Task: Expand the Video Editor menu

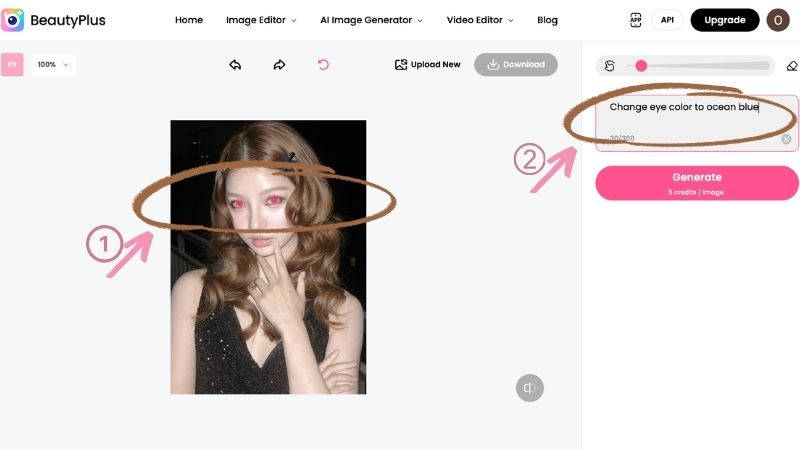Action: pos(480,20)
